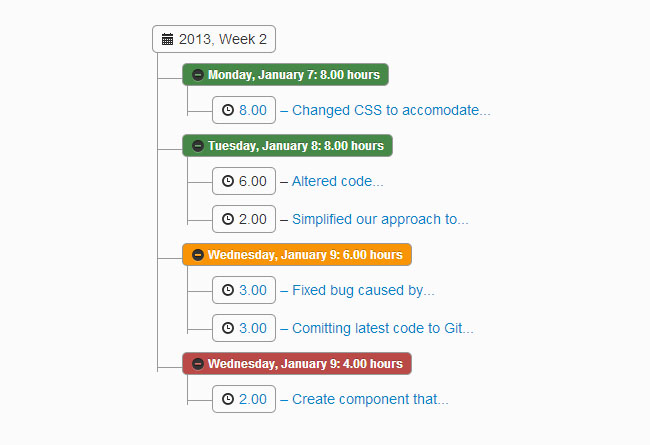Screen dimensions: 650x445
Task: Follow the "Simplified our approach to..." link
Action: 380,218
